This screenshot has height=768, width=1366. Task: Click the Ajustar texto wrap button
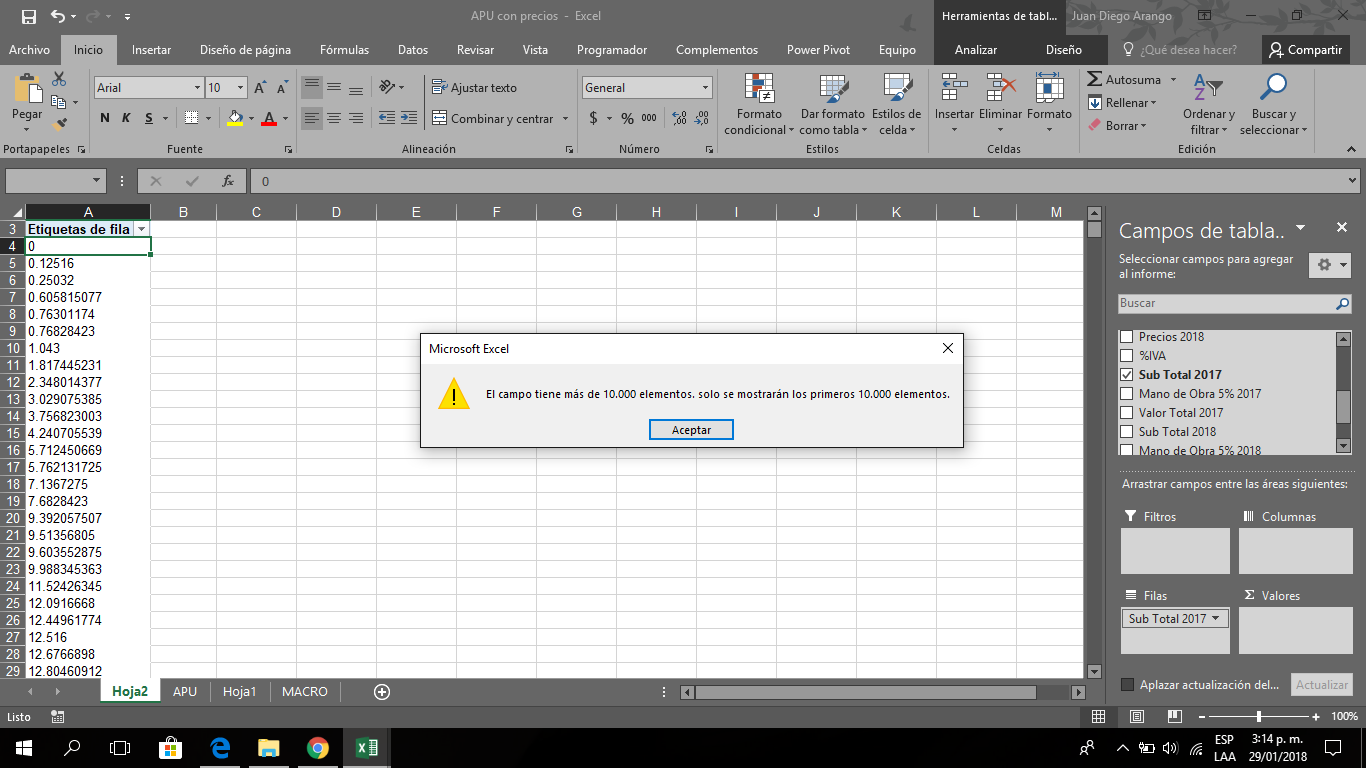pyautogui.click(x=475, y=88)
